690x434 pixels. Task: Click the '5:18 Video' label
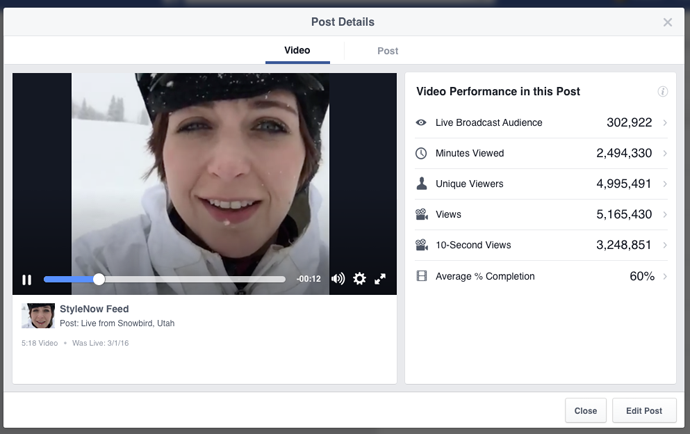(40, 343)
